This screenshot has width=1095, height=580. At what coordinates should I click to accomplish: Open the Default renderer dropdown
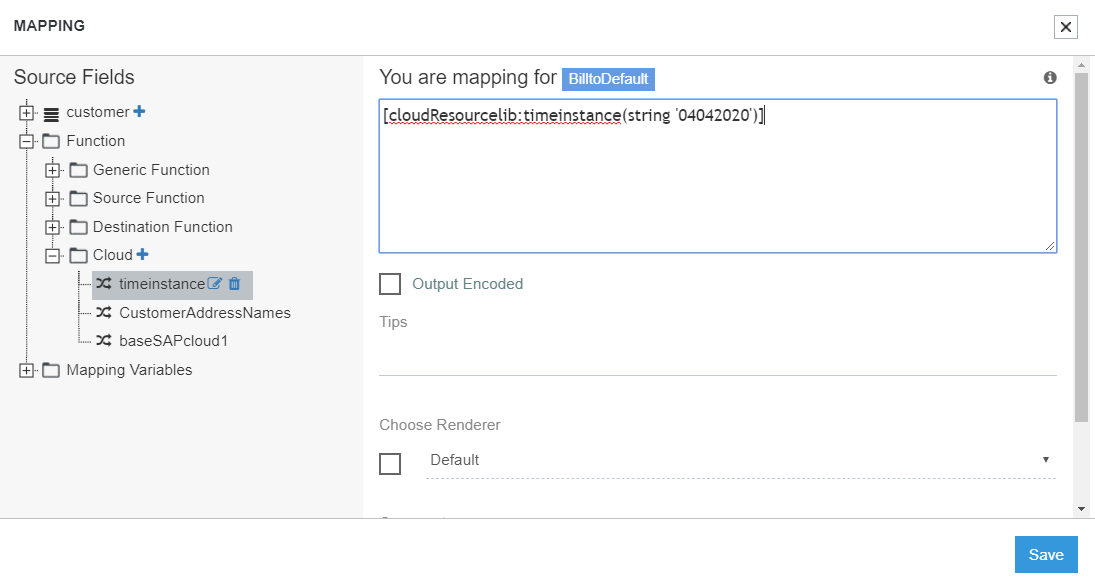point(740,460)
